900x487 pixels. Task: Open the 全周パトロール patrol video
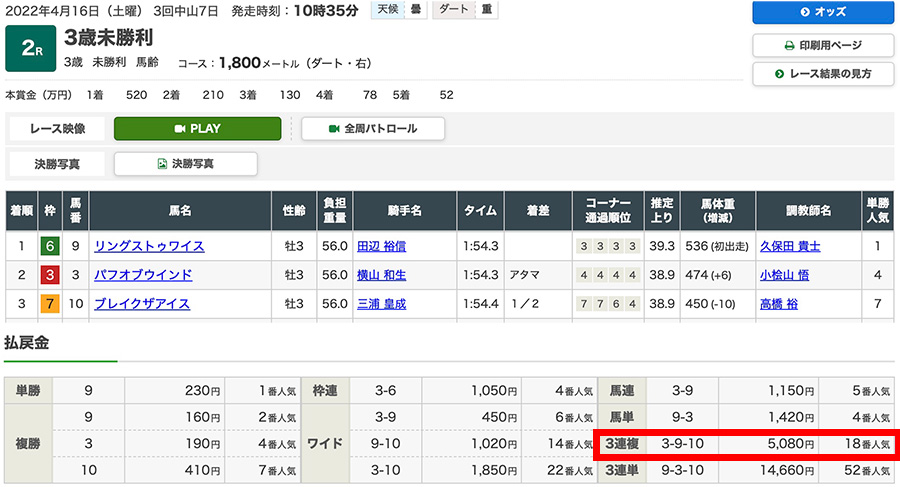coord(372,129)
